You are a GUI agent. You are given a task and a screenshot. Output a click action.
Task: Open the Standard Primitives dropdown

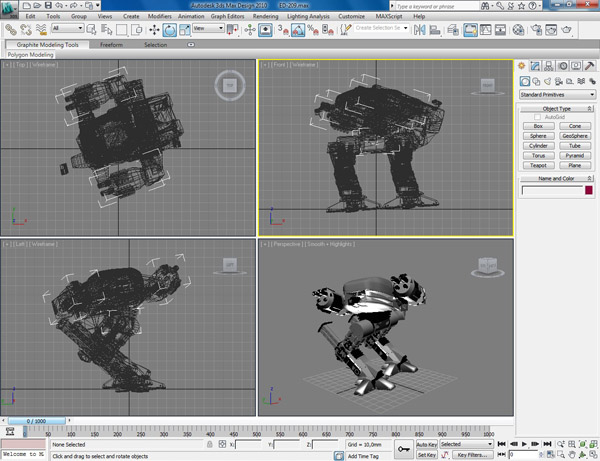click(557, 94)
